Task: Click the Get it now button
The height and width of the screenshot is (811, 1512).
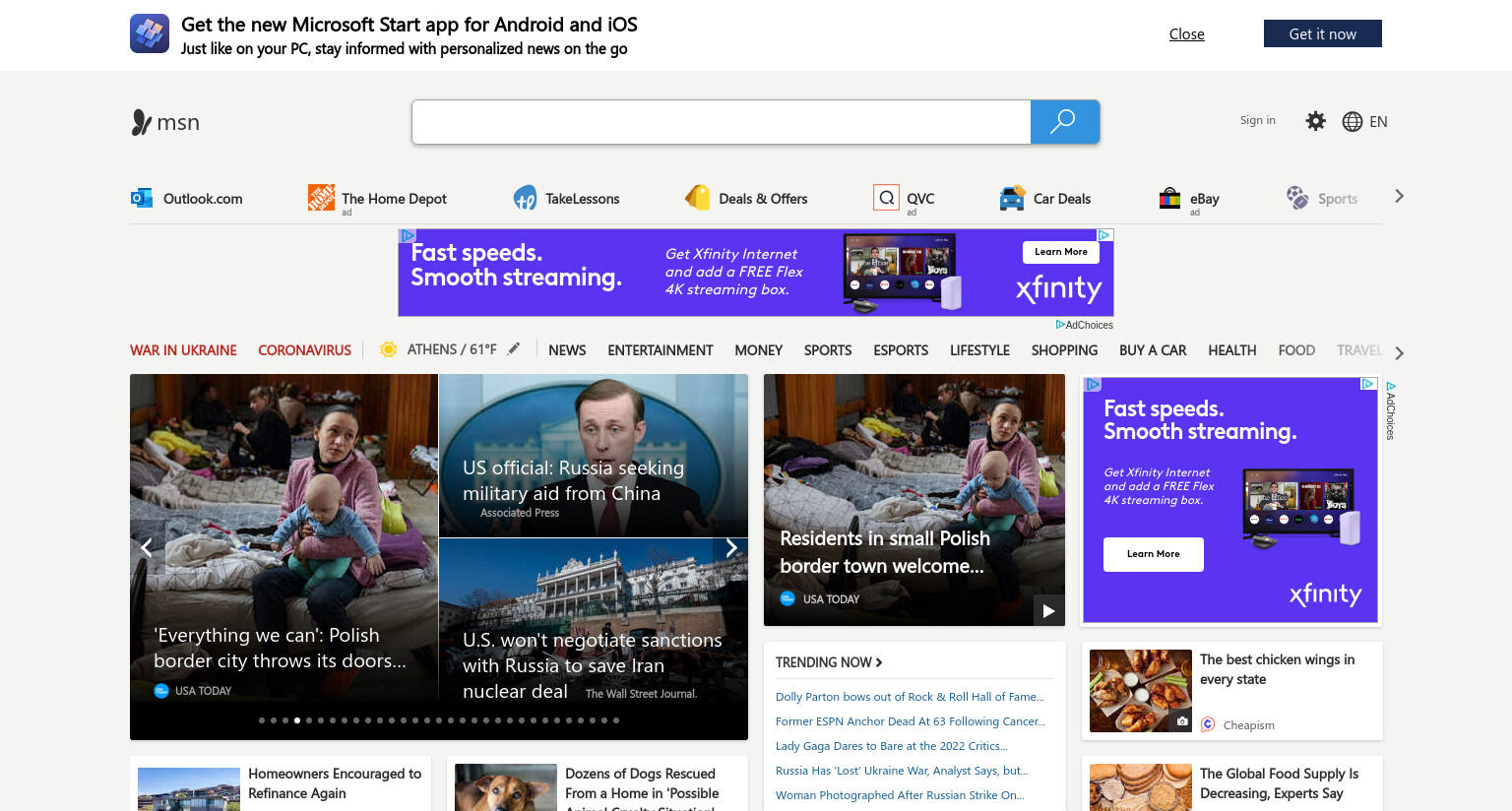Action: [x=1323, y=33]
